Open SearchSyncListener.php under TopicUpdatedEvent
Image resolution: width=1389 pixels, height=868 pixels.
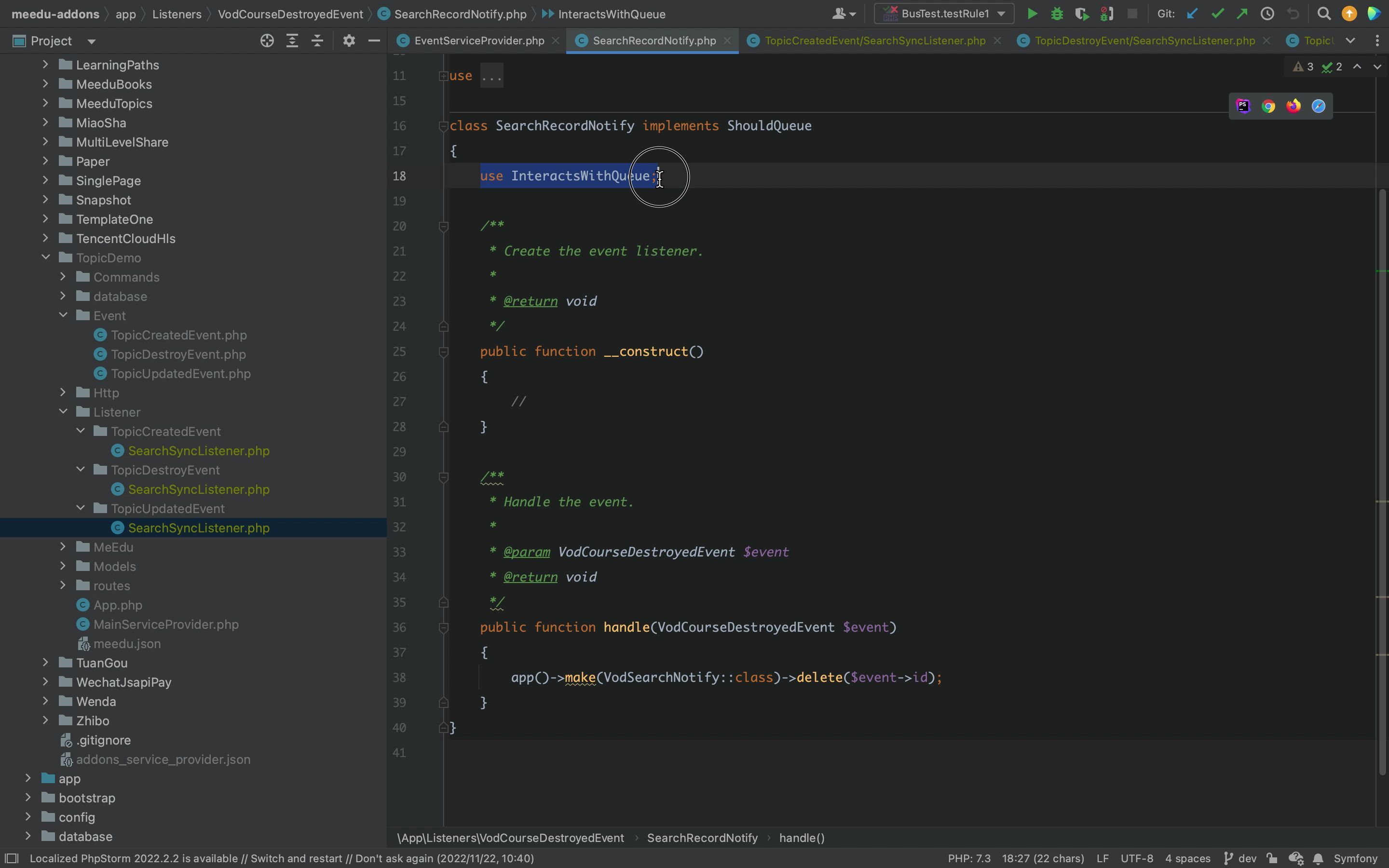(x=198, y=528)
